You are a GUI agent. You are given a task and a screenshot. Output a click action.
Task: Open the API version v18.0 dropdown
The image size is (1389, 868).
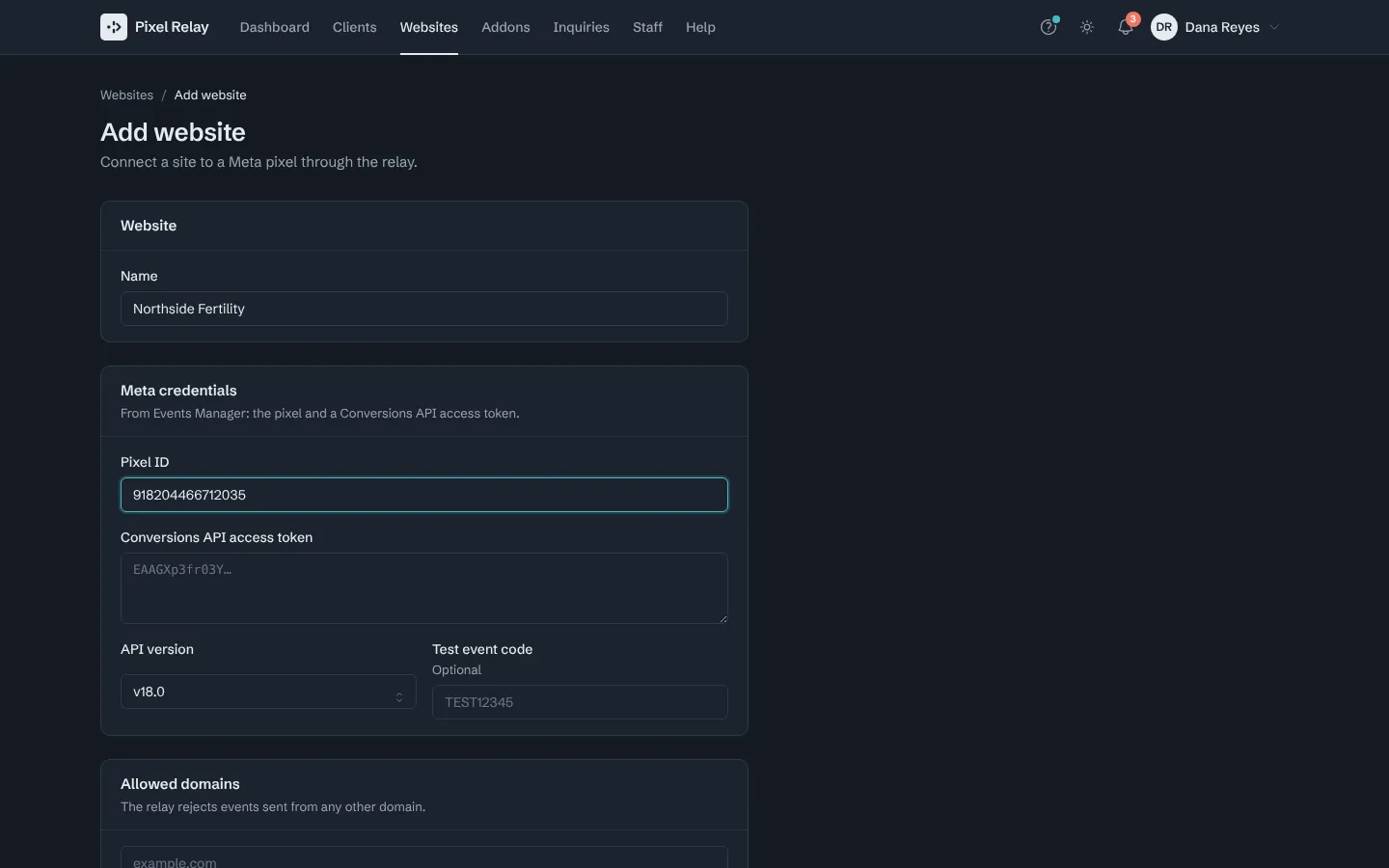coord(268,692)
